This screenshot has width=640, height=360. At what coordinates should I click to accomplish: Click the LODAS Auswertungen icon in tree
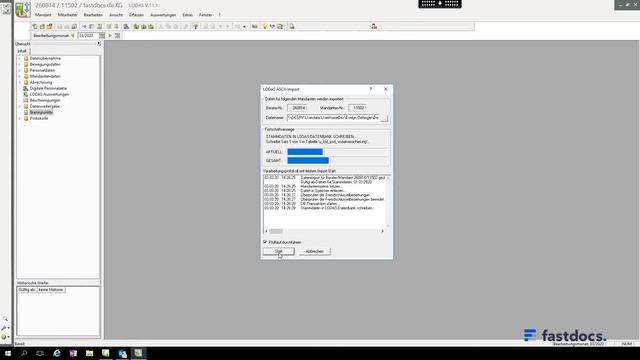26,94
